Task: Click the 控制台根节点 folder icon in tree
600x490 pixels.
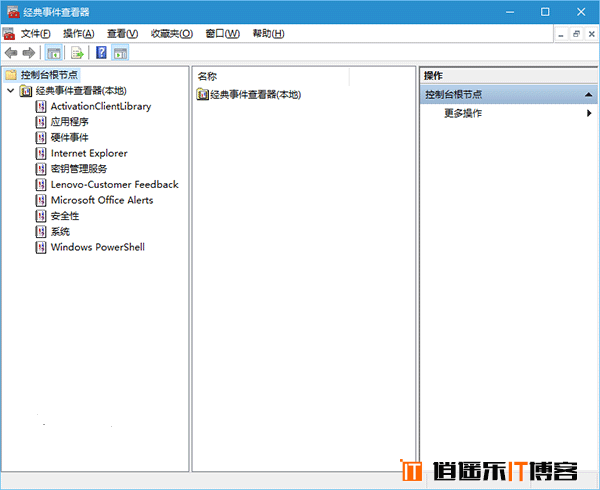Action: coord(11,75)
